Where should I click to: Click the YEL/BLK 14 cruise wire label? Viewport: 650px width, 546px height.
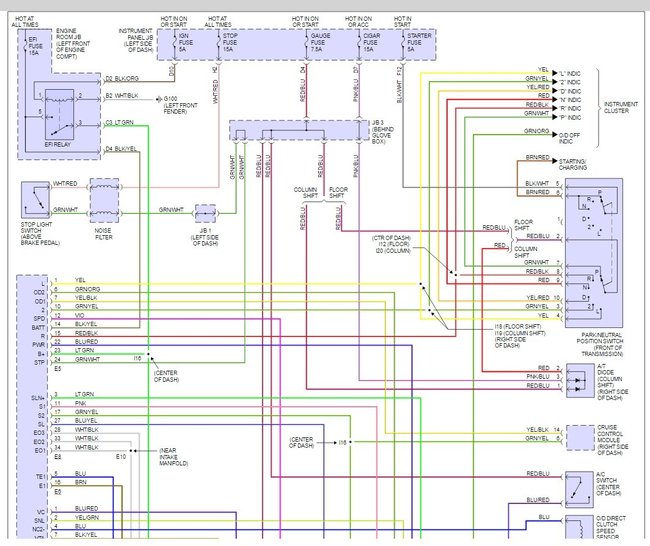pos(543,430)
